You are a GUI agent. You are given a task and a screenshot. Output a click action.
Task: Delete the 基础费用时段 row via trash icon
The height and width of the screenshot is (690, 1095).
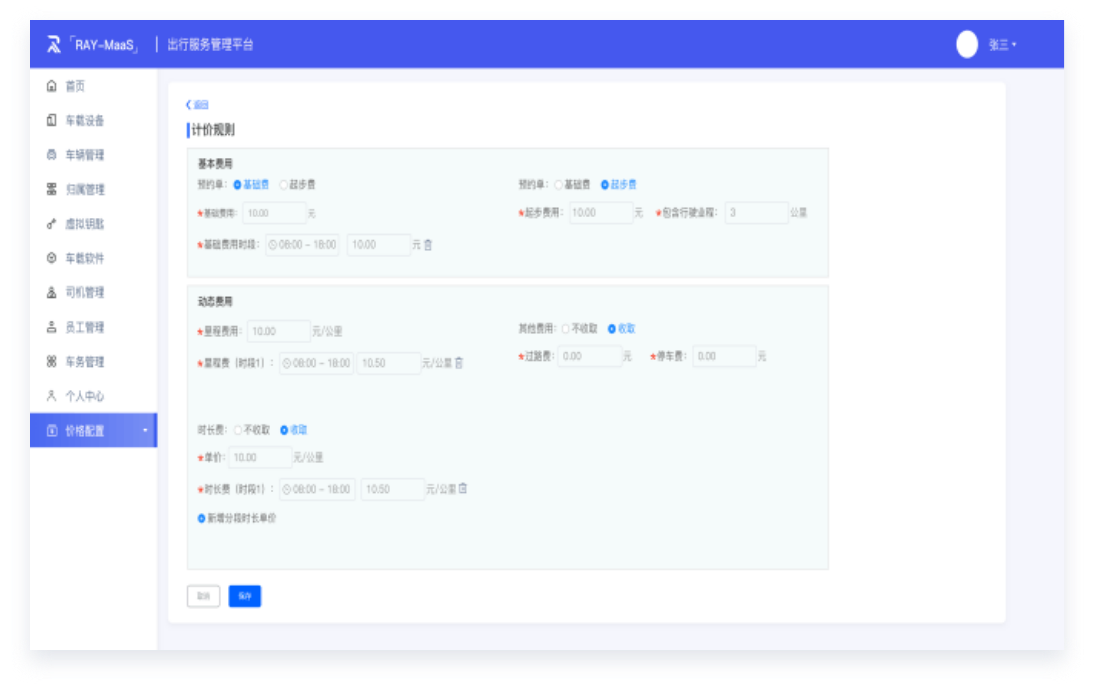[428, 245]
